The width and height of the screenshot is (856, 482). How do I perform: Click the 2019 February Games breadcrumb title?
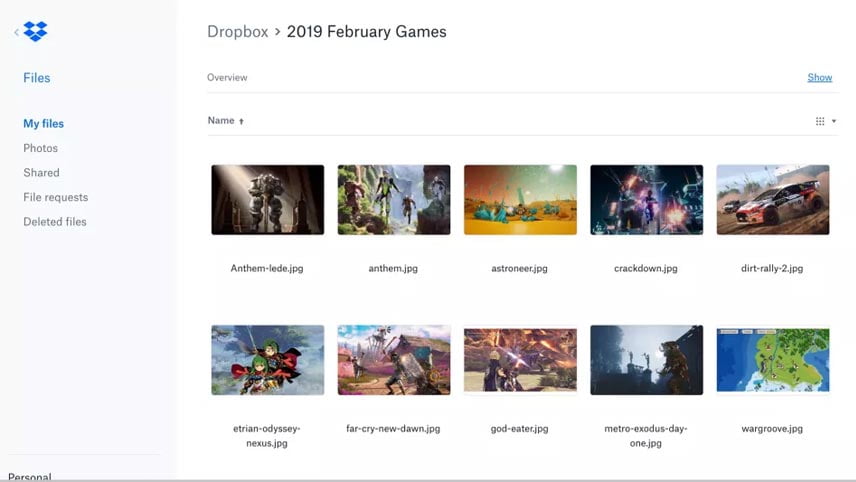[366, 32]
